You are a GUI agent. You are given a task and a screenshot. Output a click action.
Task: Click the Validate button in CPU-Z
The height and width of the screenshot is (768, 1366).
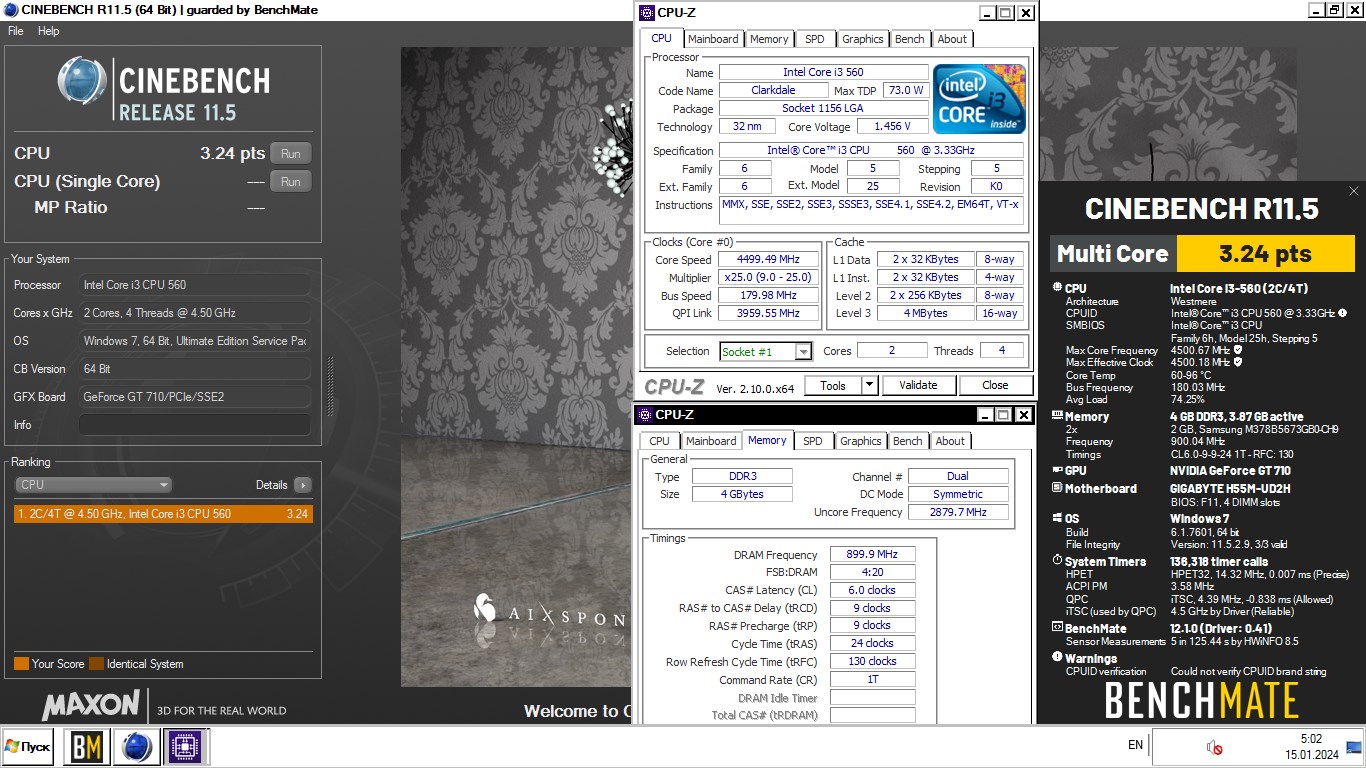pos(918,385)
